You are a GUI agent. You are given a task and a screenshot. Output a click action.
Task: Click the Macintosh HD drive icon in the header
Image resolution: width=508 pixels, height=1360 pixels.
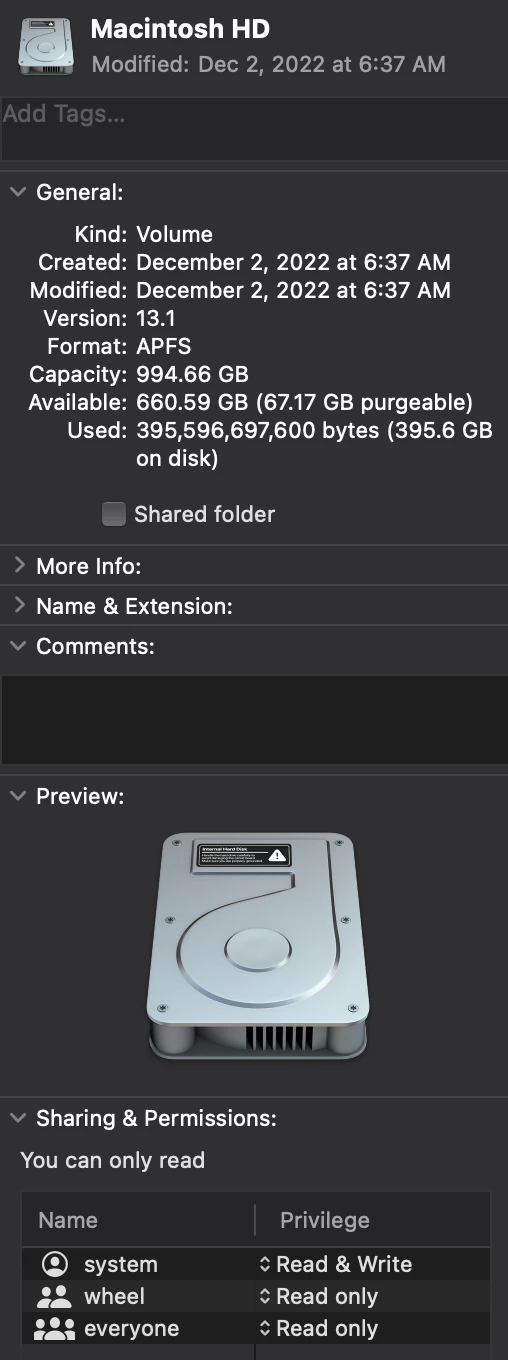46,44
